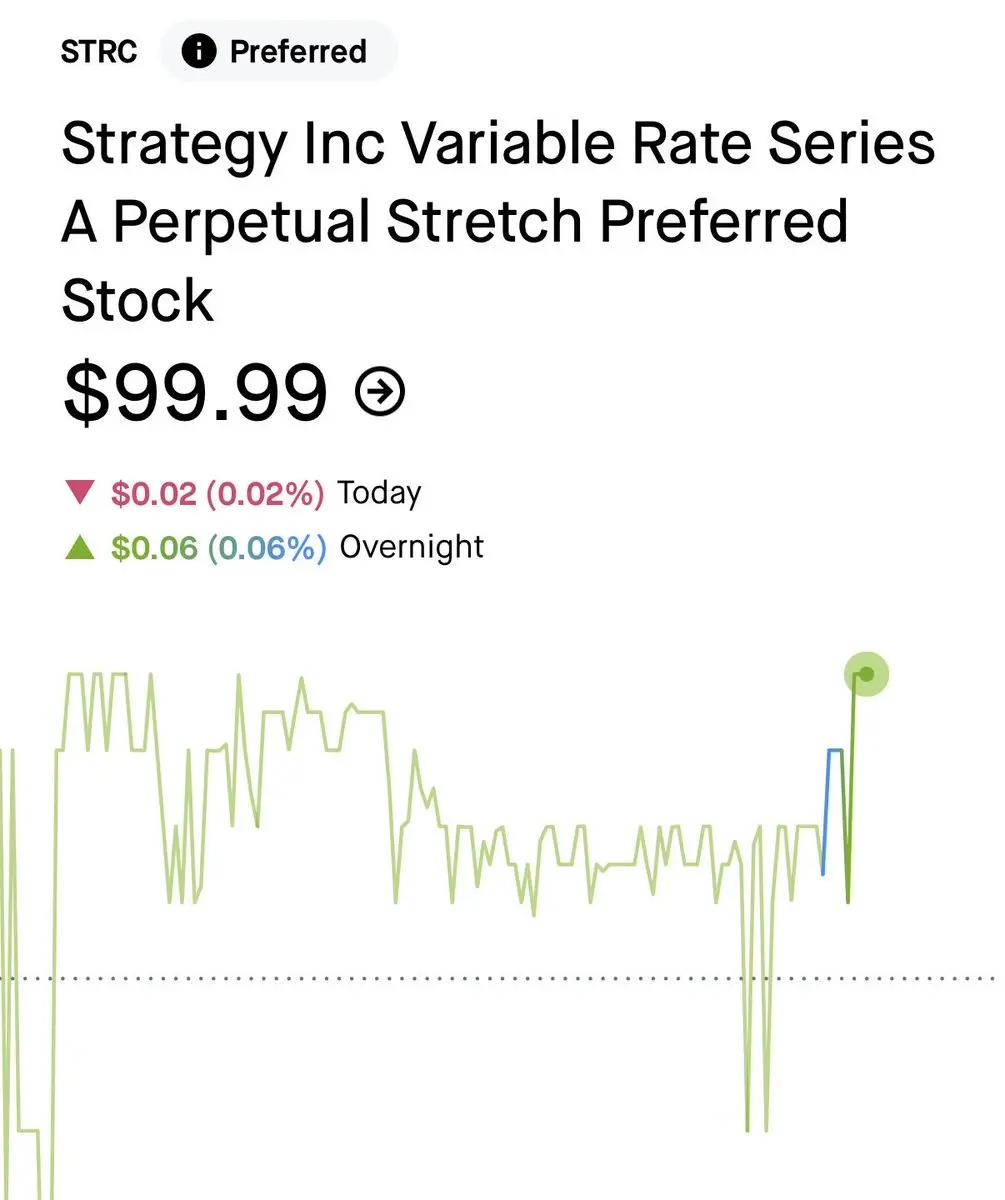The height and width of the screenshot is (1200, 1005).
Task: Select the $0.02 (0.02%) Today change
Action: point(217,493)
